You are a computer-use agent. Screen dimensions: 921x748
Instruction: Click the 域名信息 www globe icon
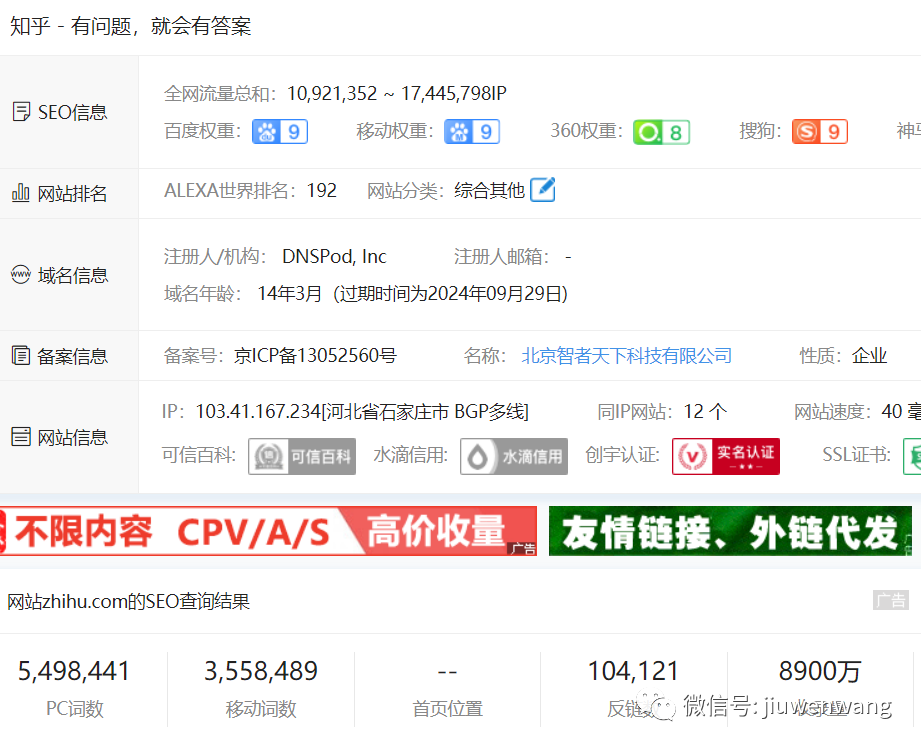(x=21, y=274)
